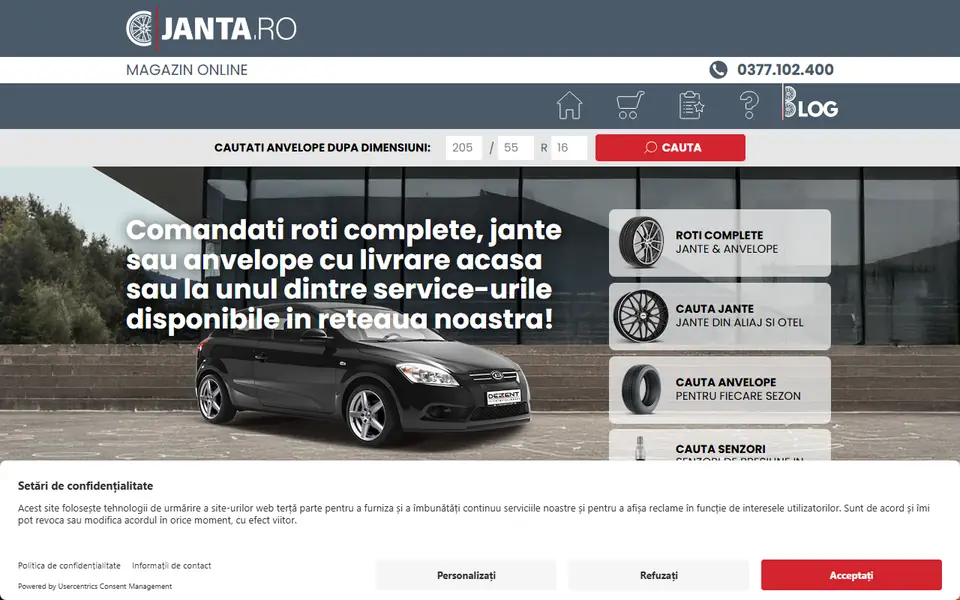Viewport: 960px width, 600px height.
Task: Click the tire profile field showing 55
Action: (x=516, y=148)
